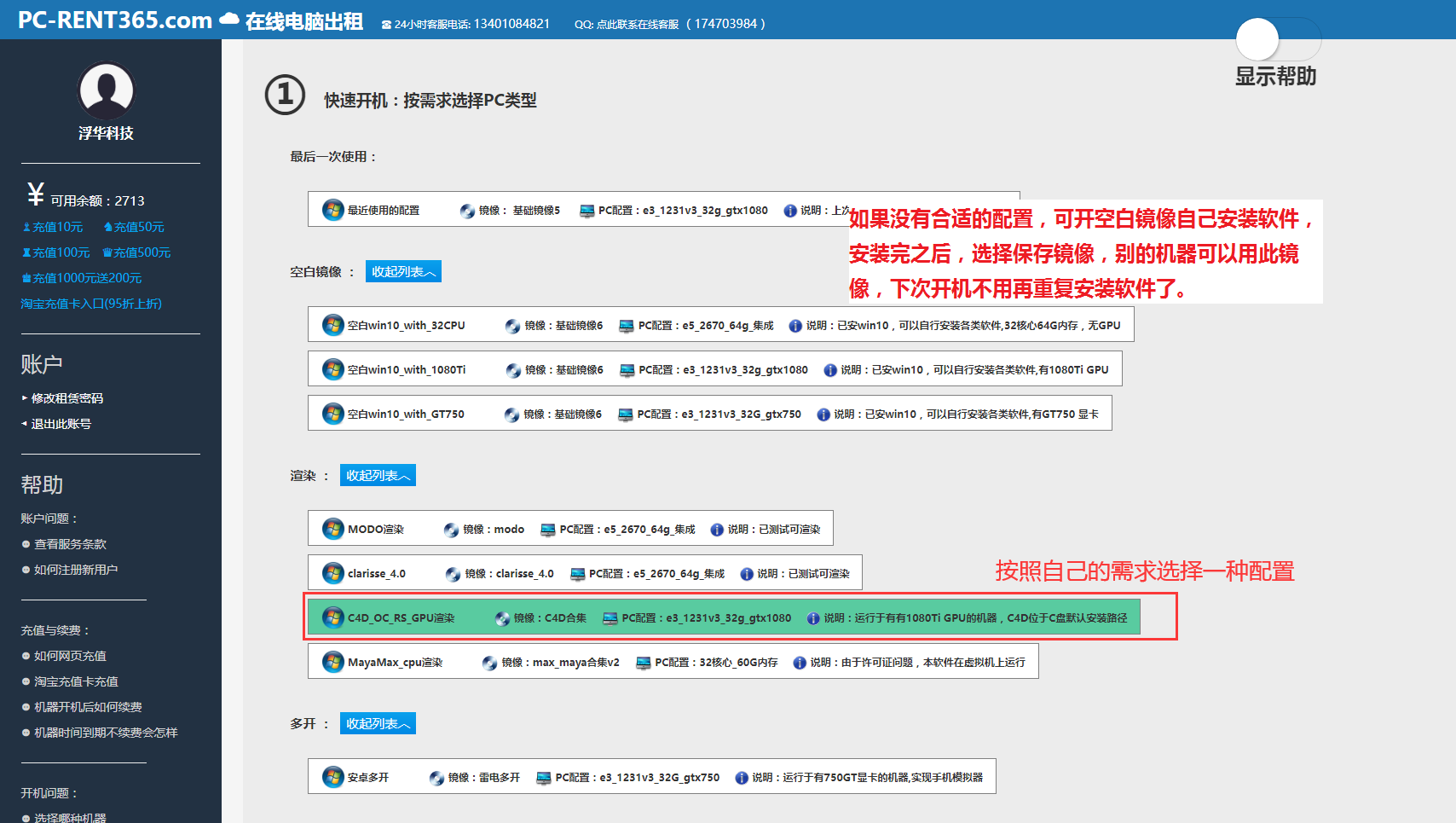Open 充值500元 recharge link

coord(136,252)
